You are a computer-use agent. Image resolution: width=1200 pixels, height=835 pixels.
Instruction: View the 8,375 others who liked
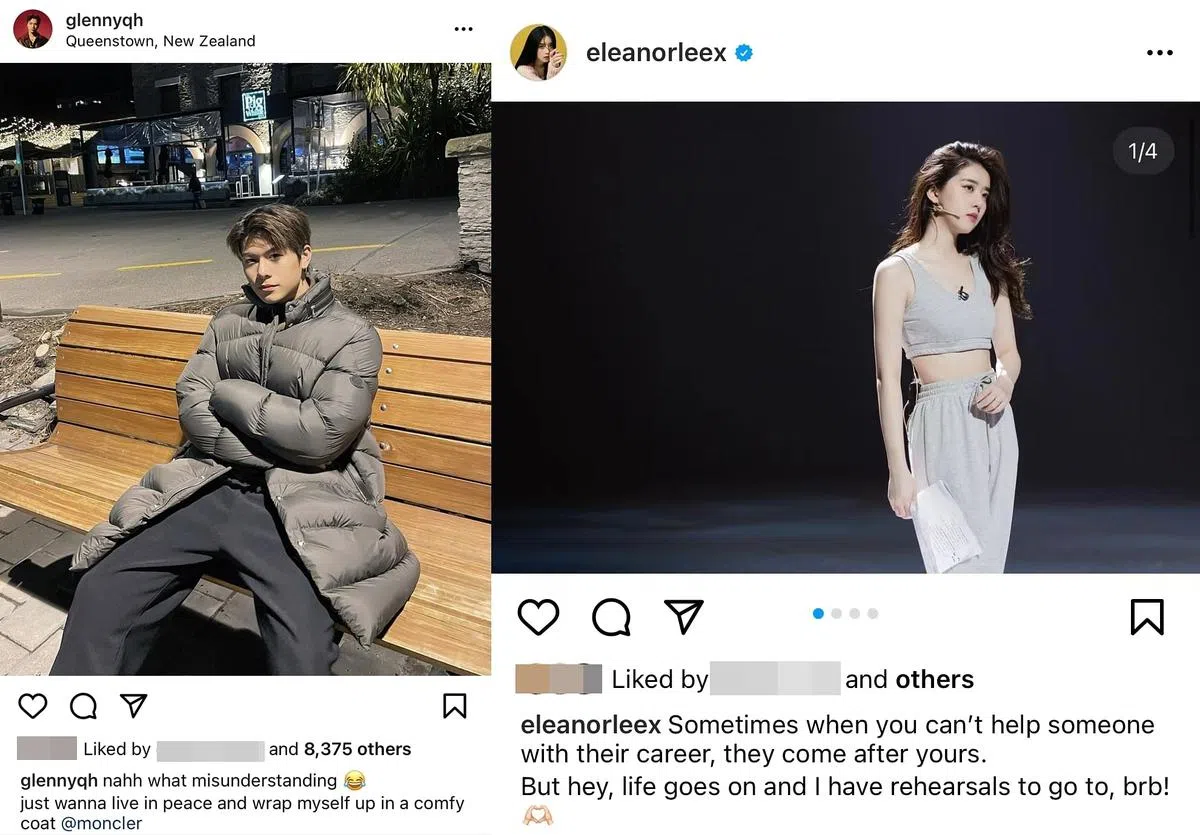(357, 749)
